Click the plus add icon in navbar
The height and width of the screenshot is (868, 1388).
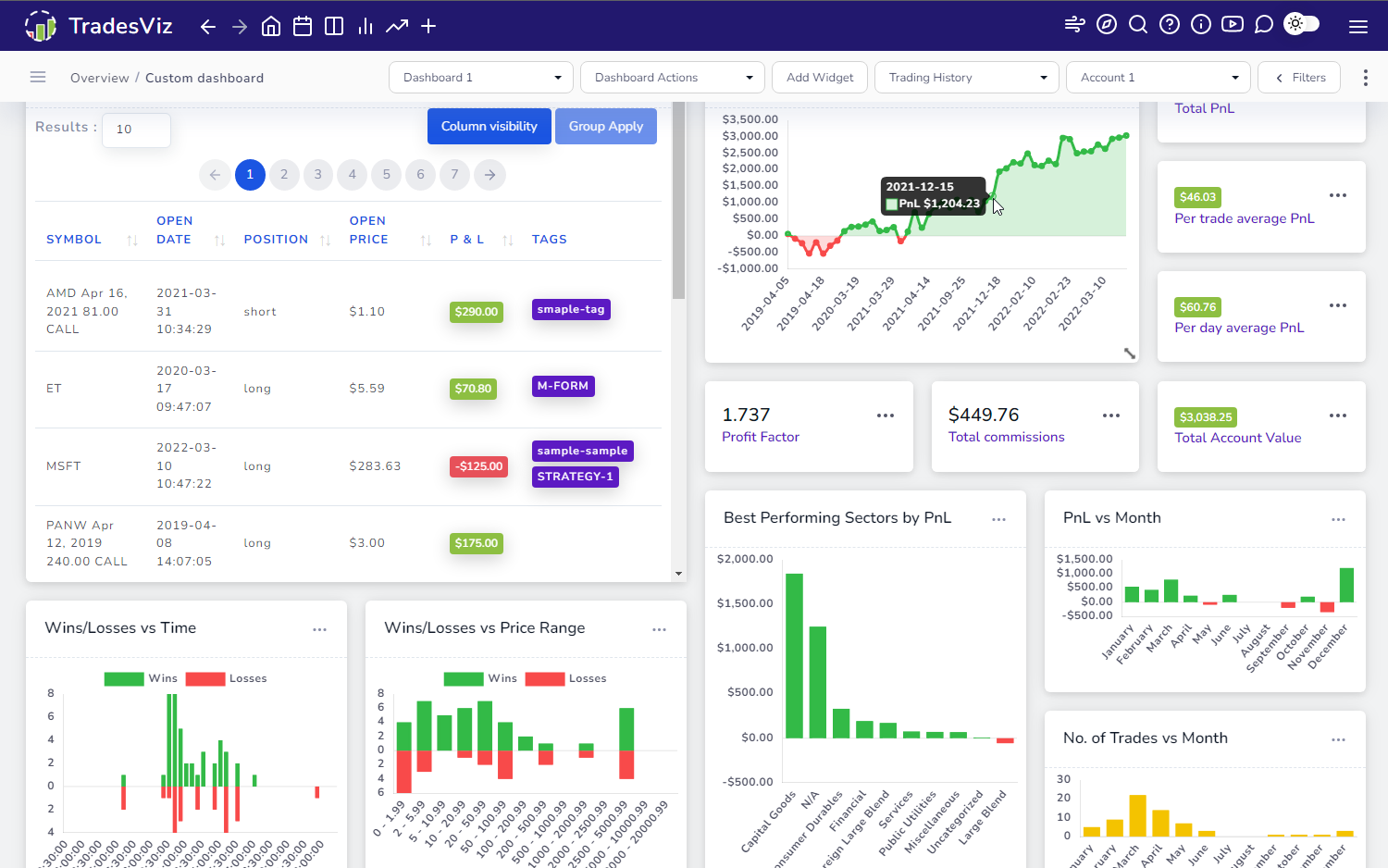click(428, 26)
